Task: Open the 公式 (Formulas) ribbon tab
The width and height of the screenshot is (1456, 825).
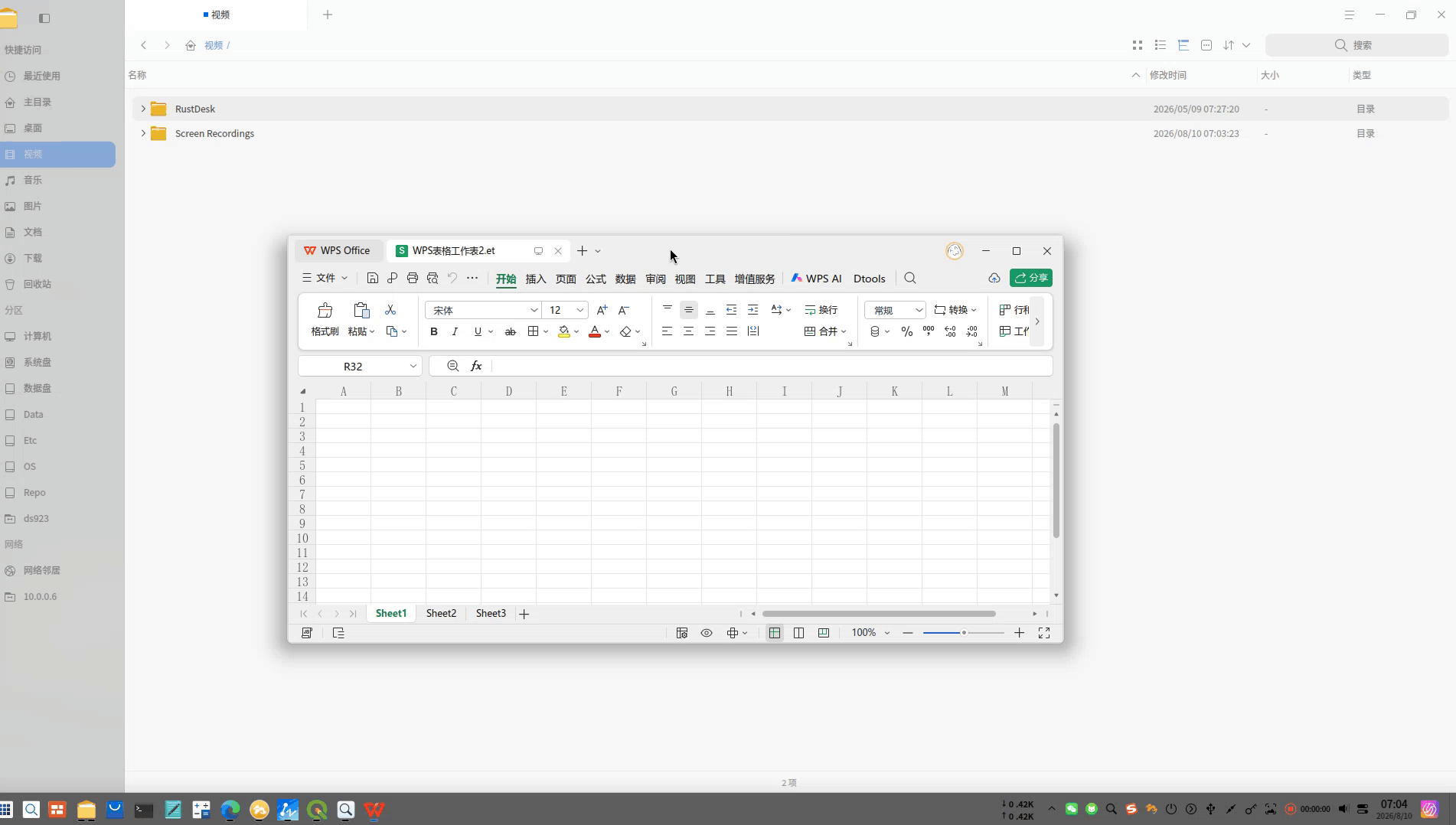Action: [x=596, y=279]
